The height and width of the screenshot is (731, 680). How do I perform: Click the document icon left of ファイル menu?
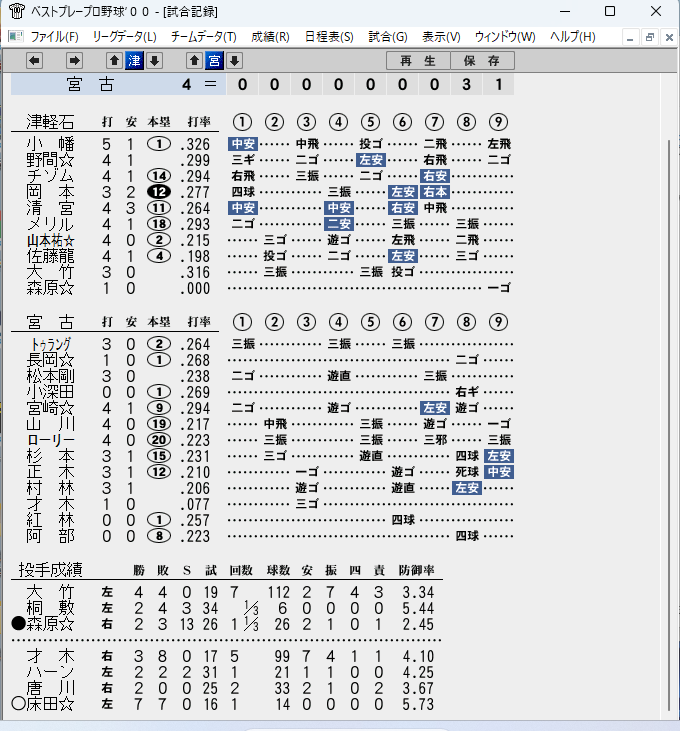[16, 36]
